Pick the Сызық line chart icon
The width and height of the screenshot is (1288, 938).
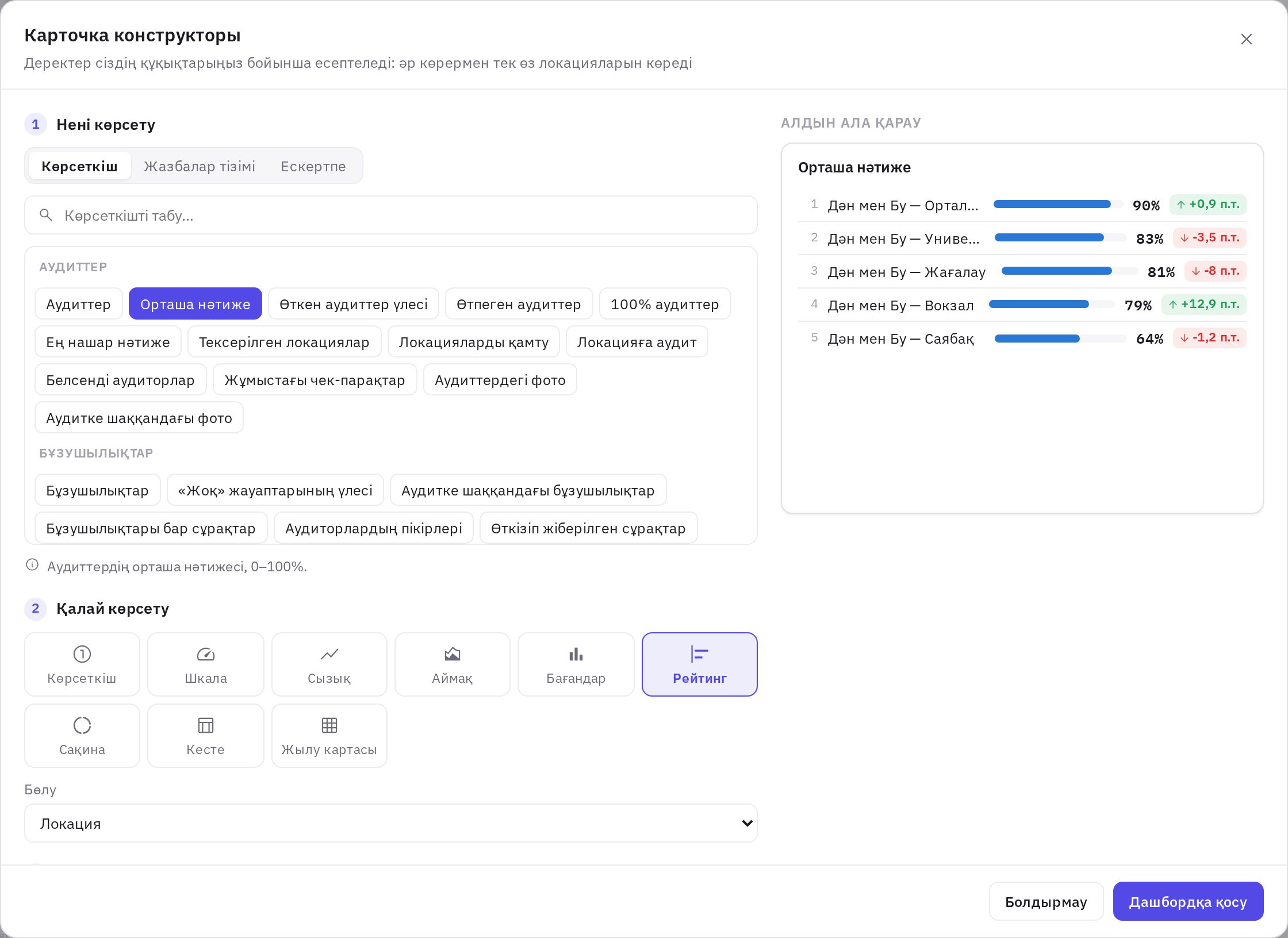329,654
